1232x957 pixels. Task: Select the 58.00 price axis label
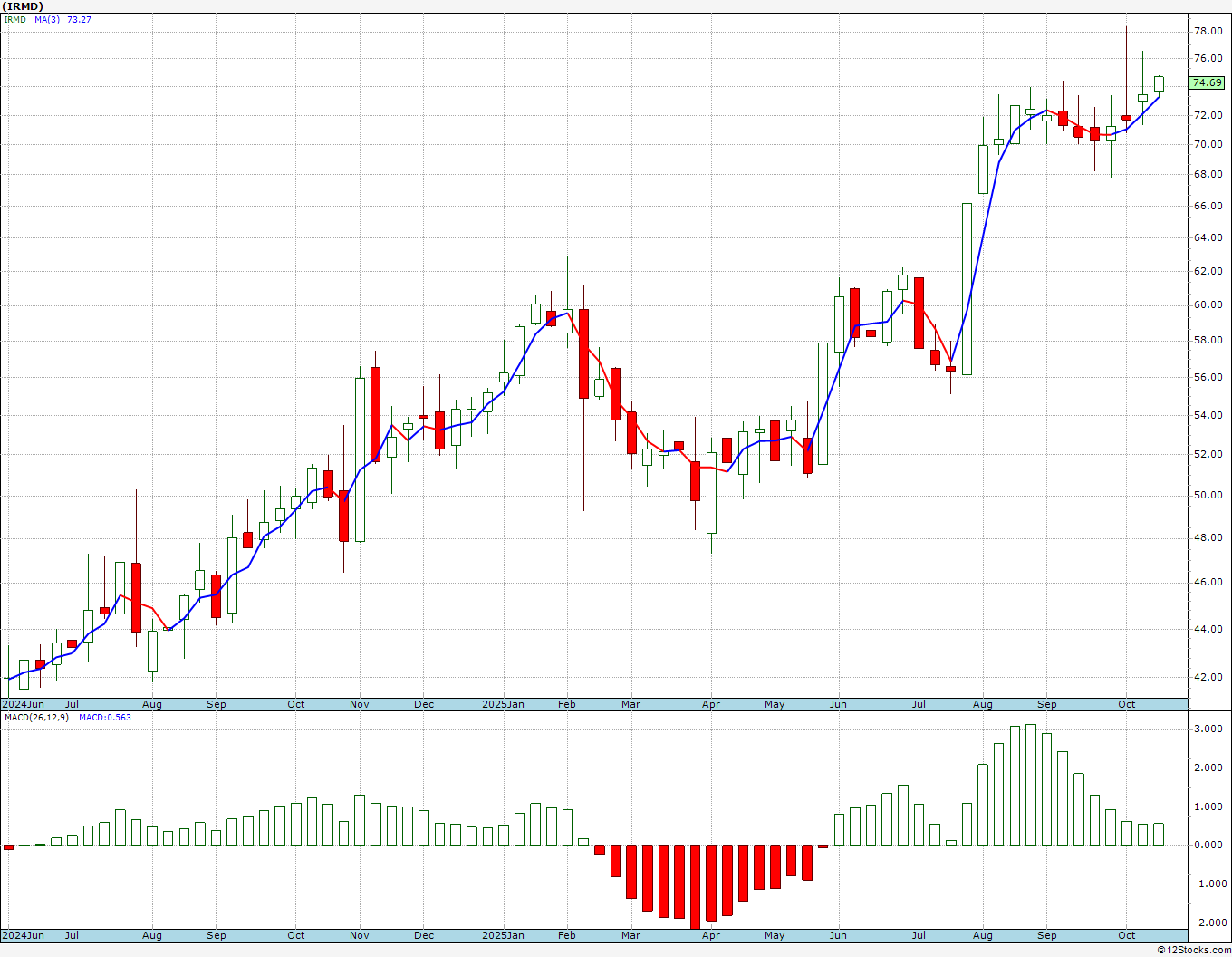click(x=1208, y=341)
